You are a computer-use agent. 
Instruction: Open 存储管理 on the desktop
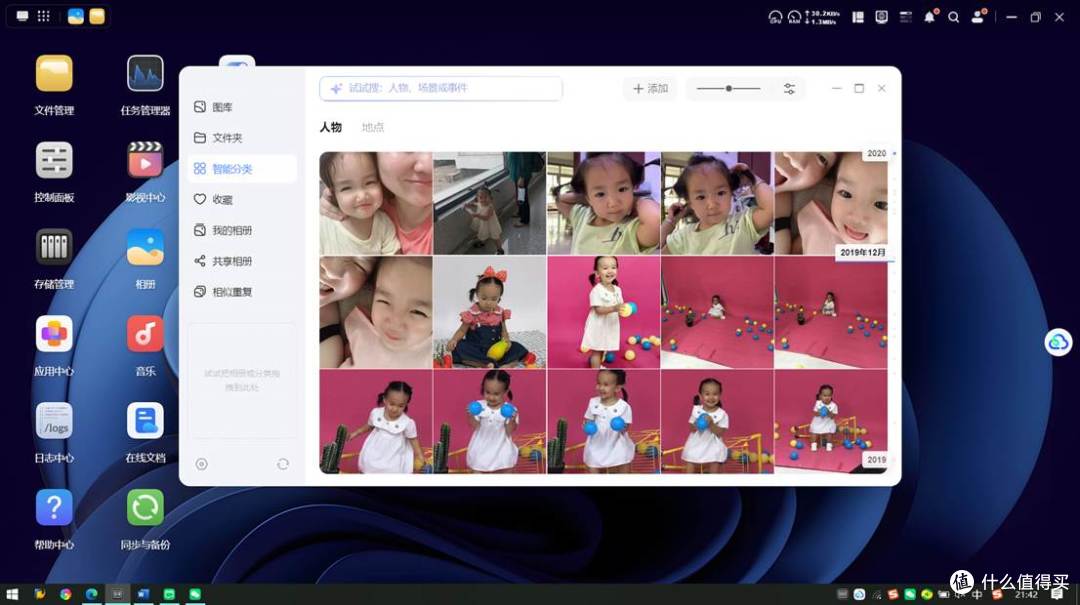tap(54, 247)
